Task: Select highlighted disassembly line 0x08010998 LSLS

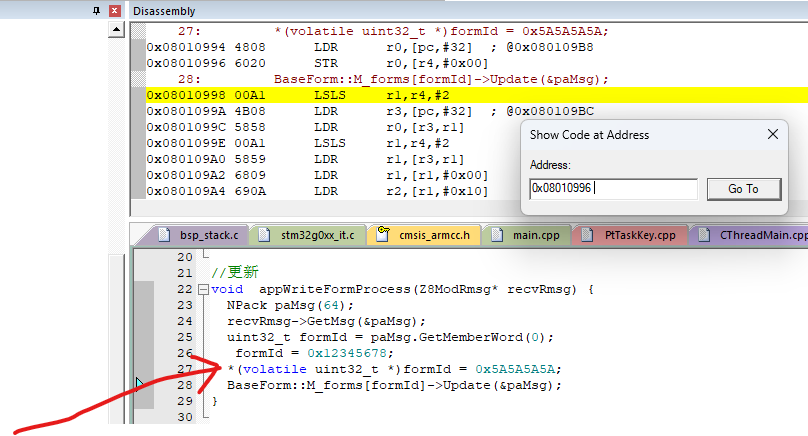Action: coord(477,95)
